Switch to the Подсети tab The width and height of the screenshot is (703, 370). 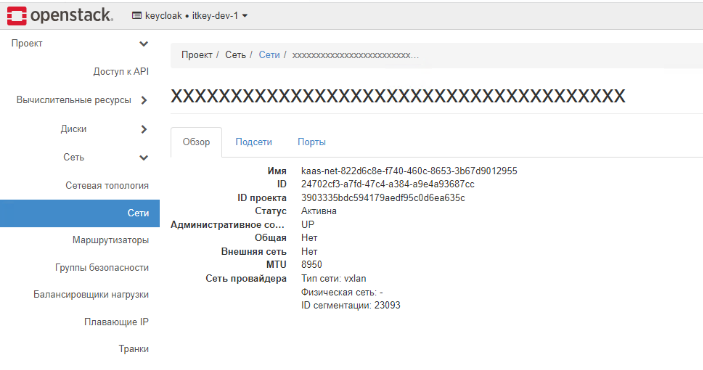(x=254, y=142)
